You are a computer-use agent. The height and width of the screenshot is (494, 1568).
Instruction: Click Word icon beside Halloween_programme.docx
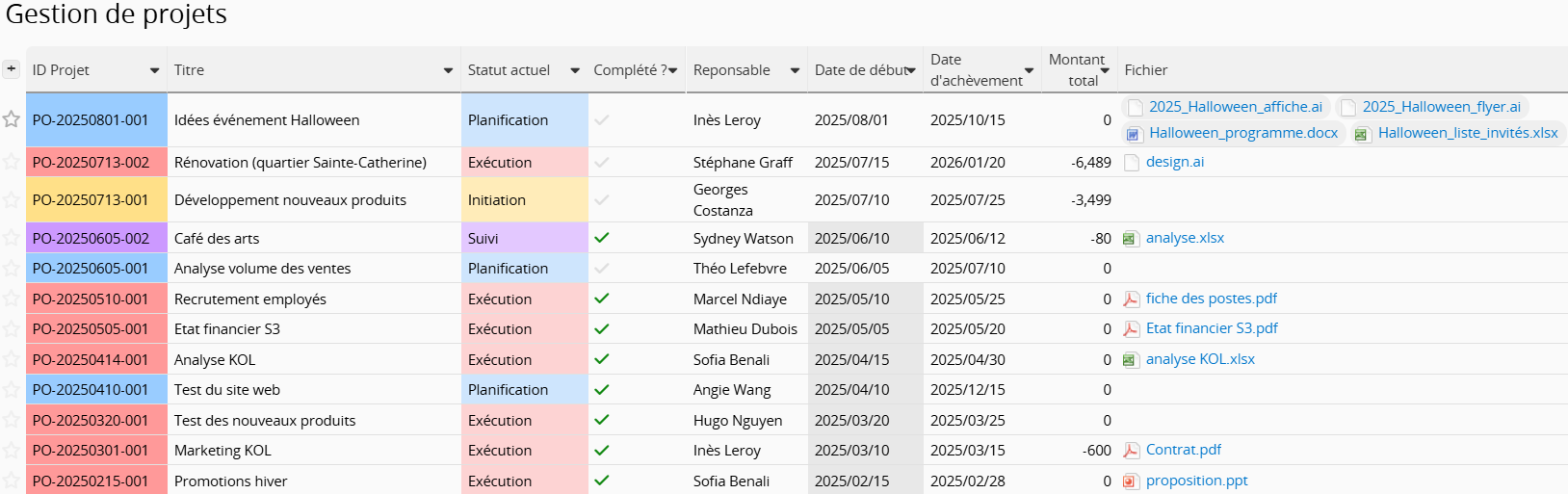click(1135, 134)
